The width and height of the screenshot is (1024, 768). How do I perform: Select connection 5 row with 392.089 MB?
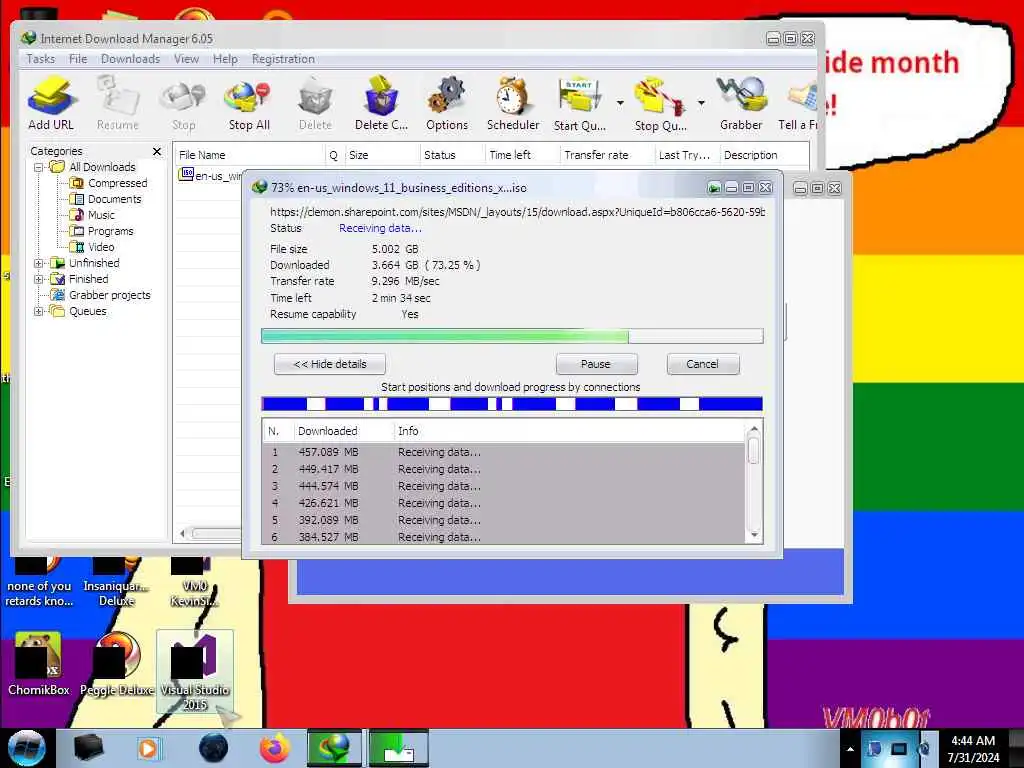coord(504,520)
